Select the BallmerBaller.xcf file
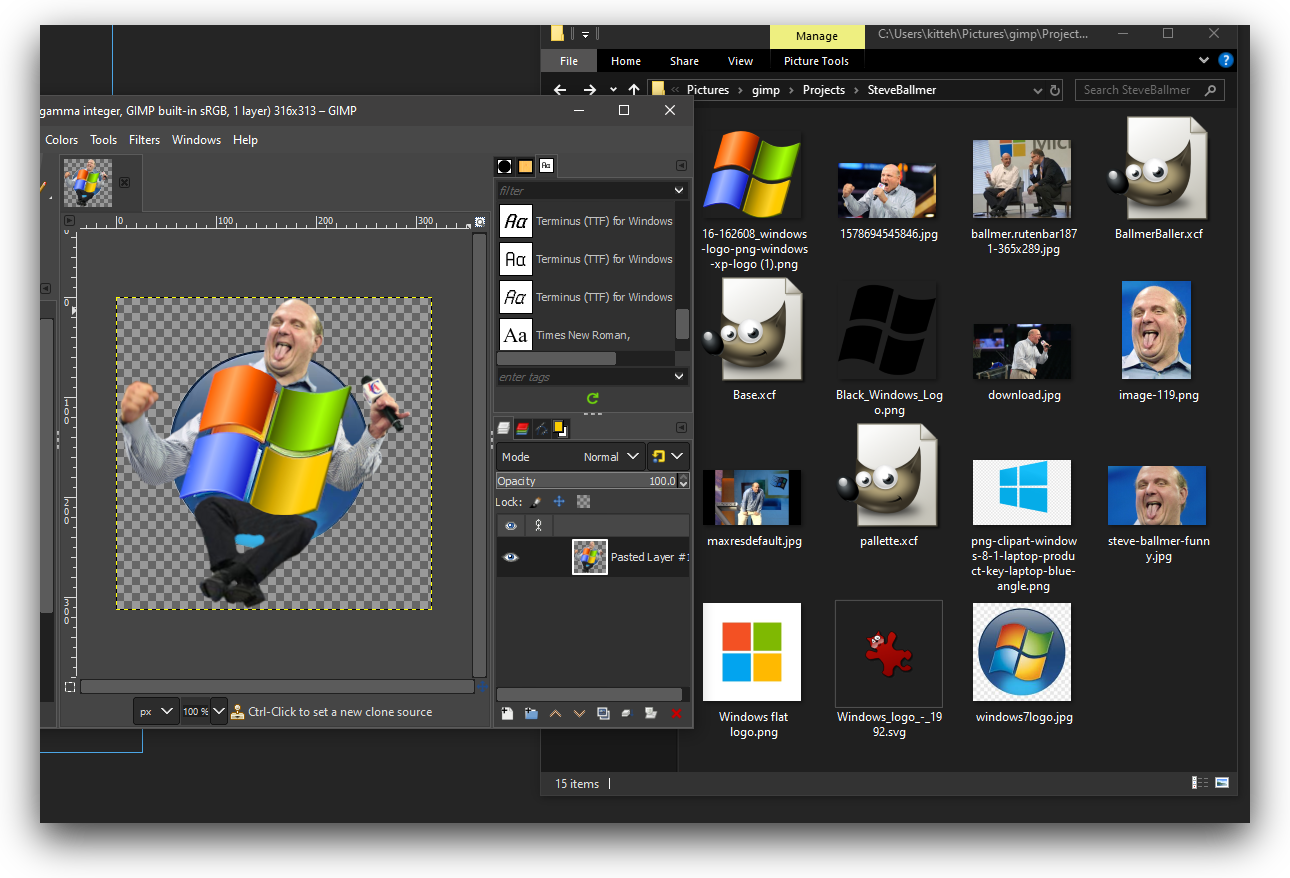 1158,179
